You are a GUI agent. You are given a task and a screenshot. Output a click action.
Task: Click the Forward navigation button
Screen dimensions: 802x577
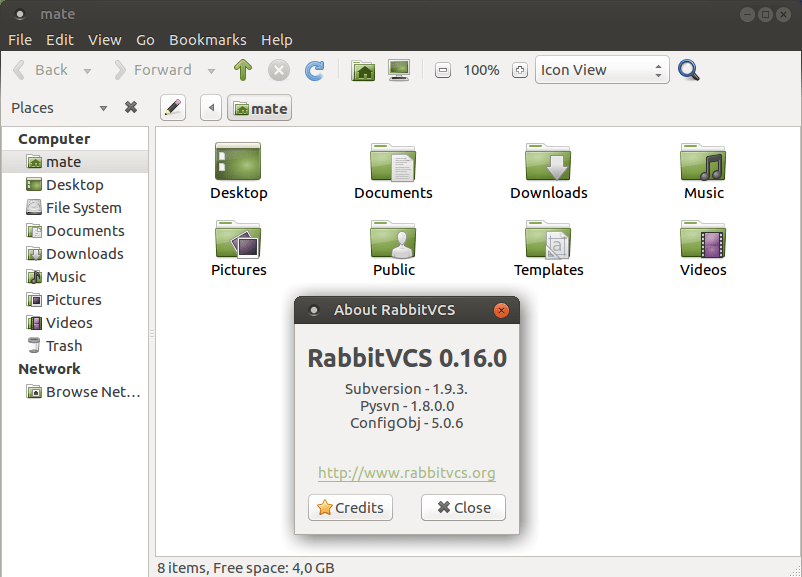pos(153,70)
